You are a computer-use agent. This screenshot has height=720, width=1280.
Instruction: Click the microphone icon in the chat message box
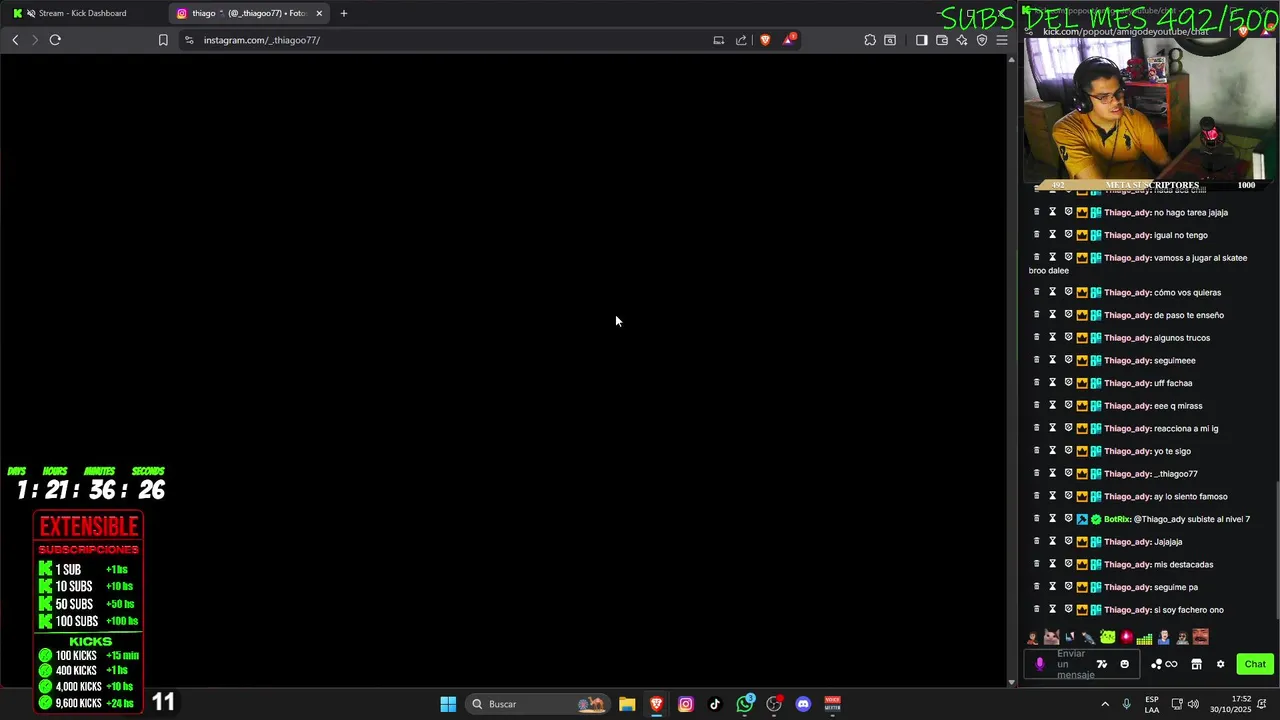1040,664
